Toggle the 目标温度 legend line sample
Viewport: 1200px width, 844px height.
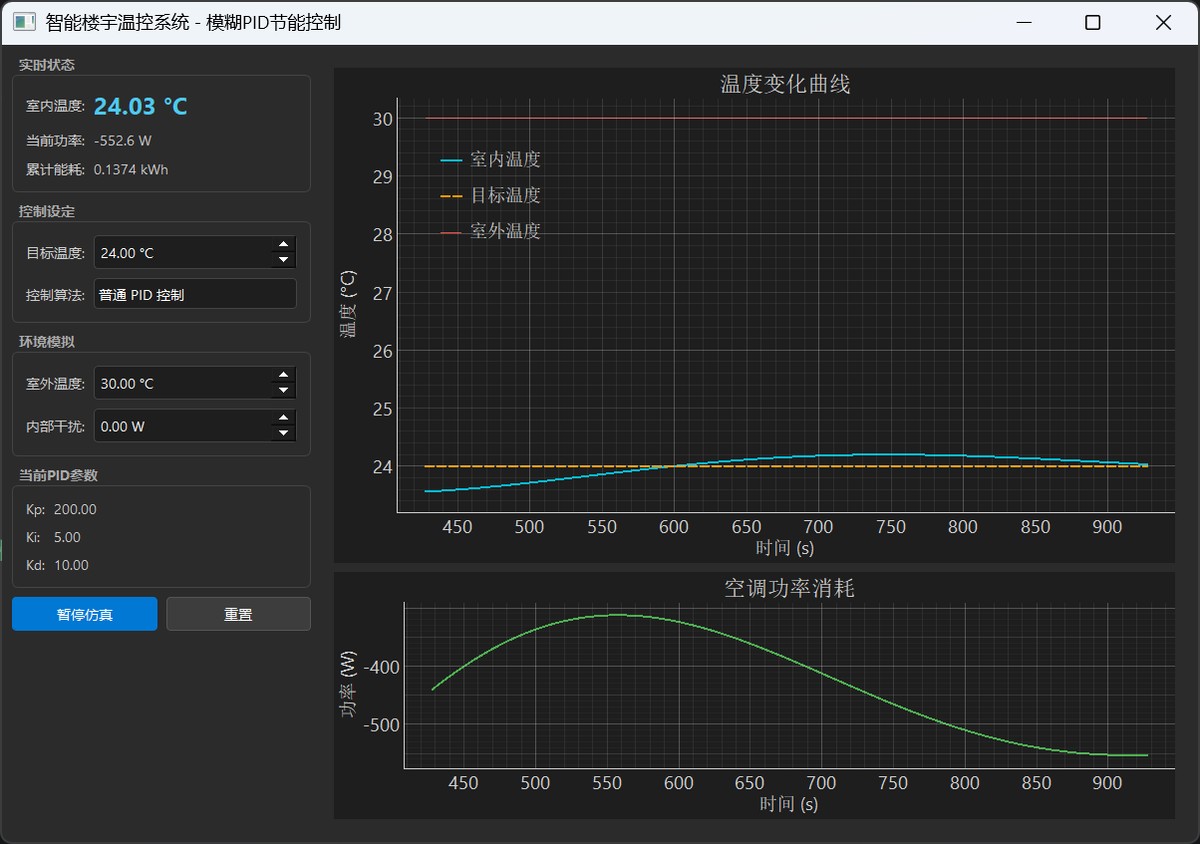tap(452, 196)
